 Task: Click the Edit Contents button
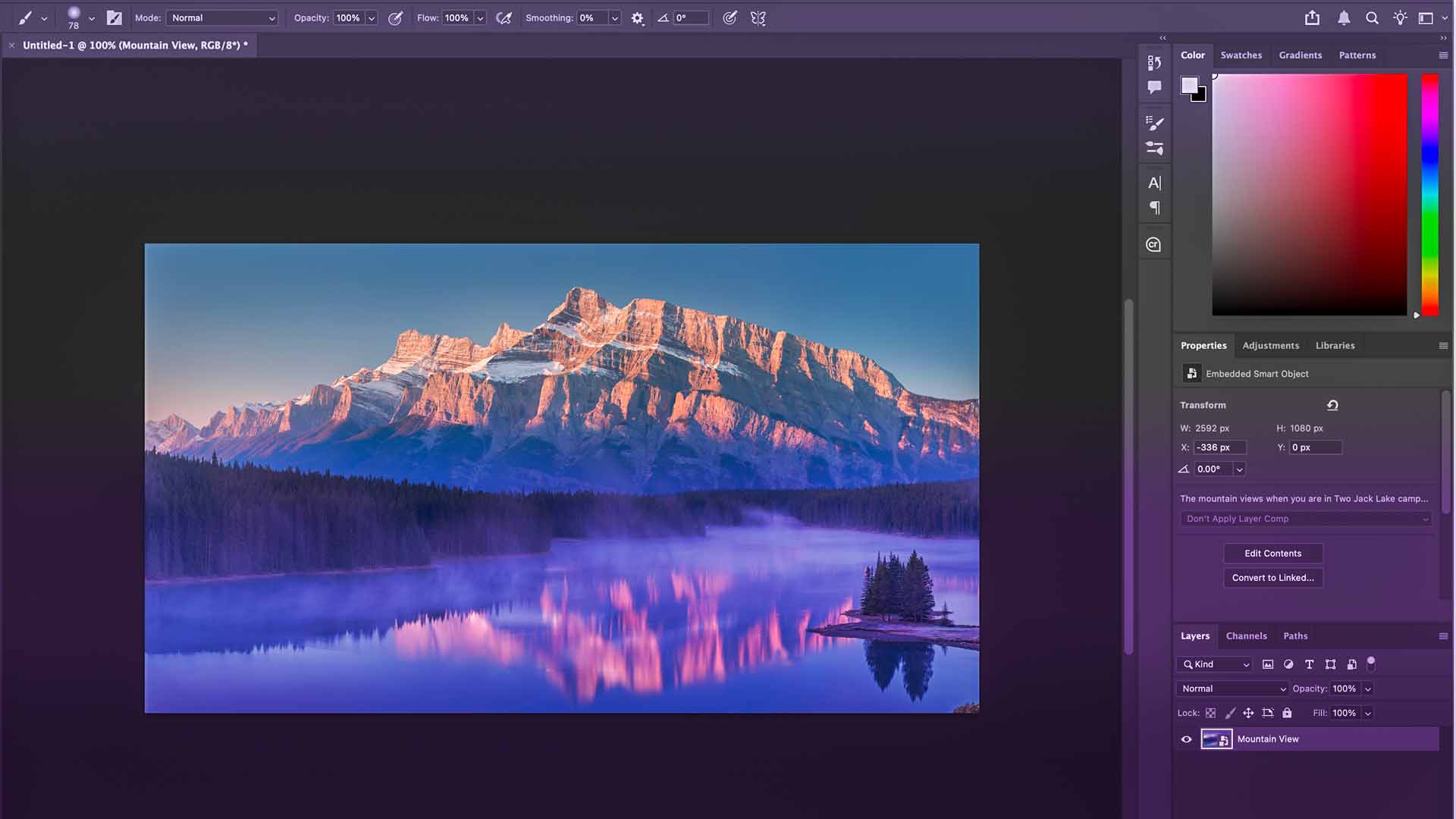pyautogui.click(x=1272, y=554)
